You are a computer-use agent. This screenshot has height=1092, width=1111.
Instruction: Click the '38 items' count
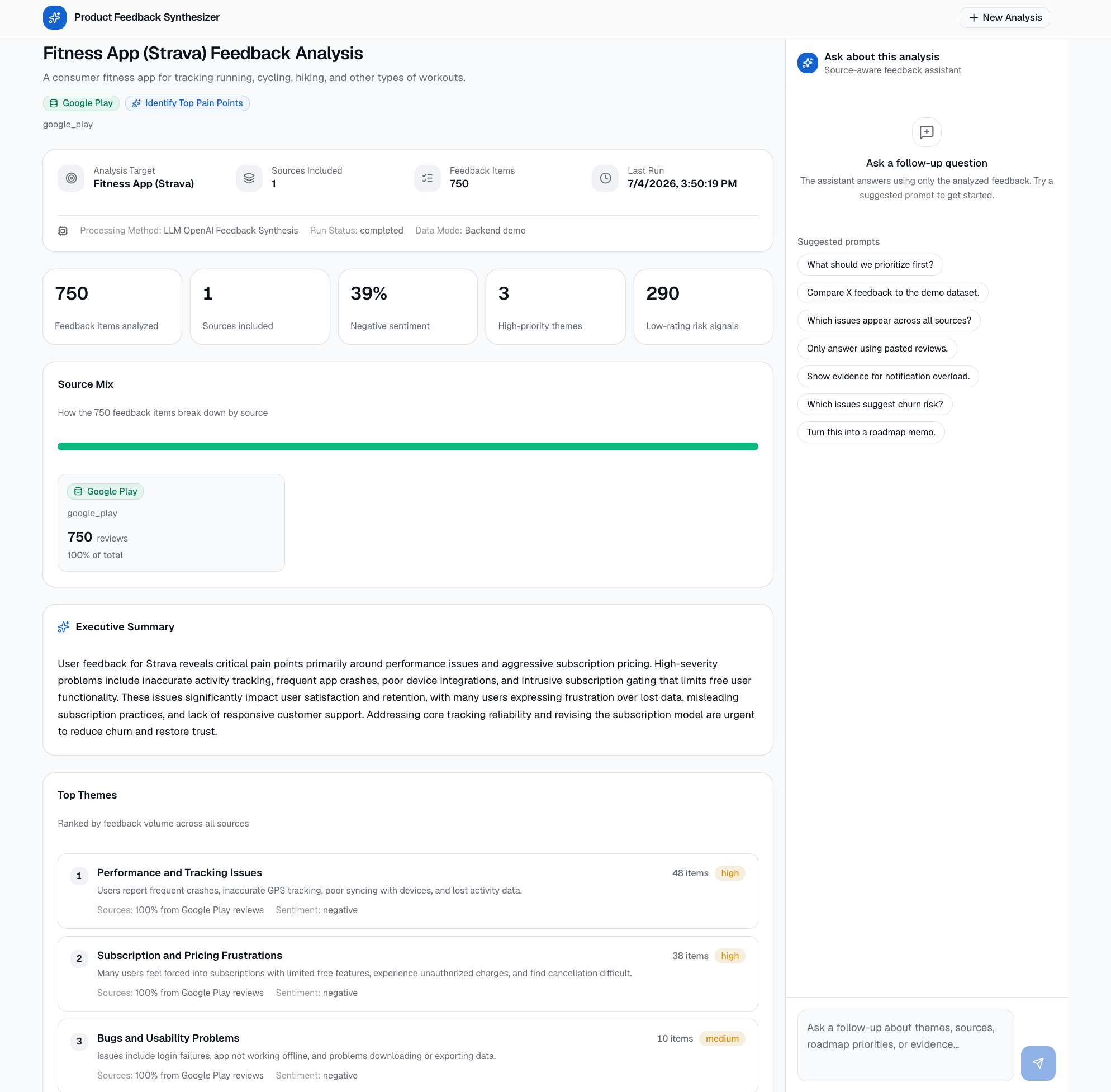[690, 956]
